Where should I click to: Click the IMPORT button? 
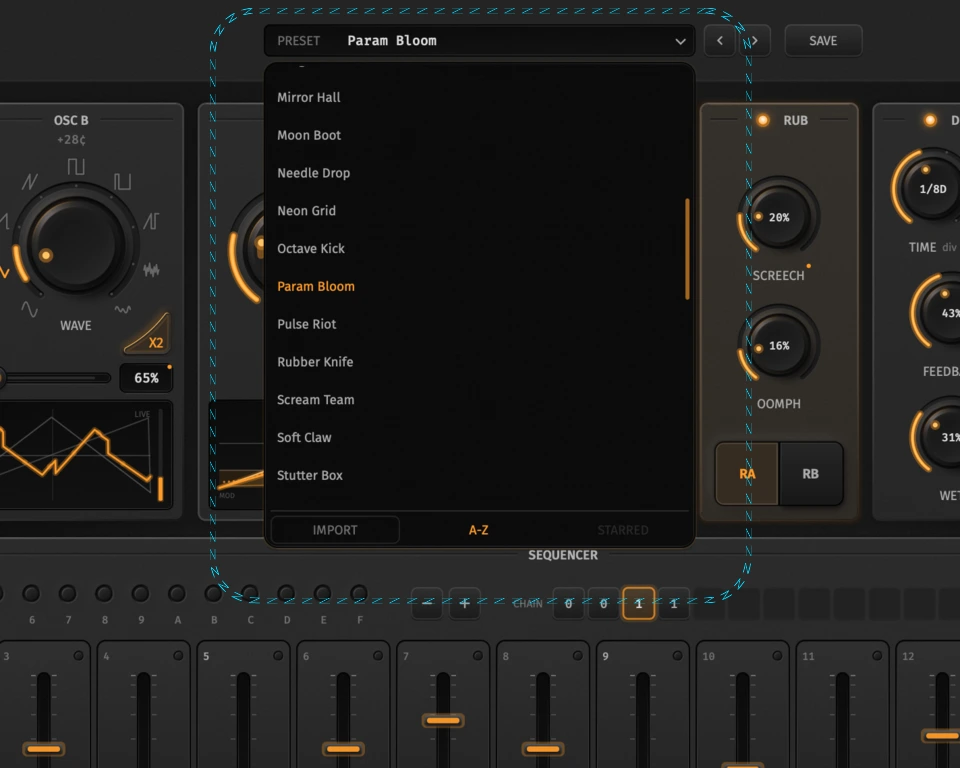coord(335,530)
